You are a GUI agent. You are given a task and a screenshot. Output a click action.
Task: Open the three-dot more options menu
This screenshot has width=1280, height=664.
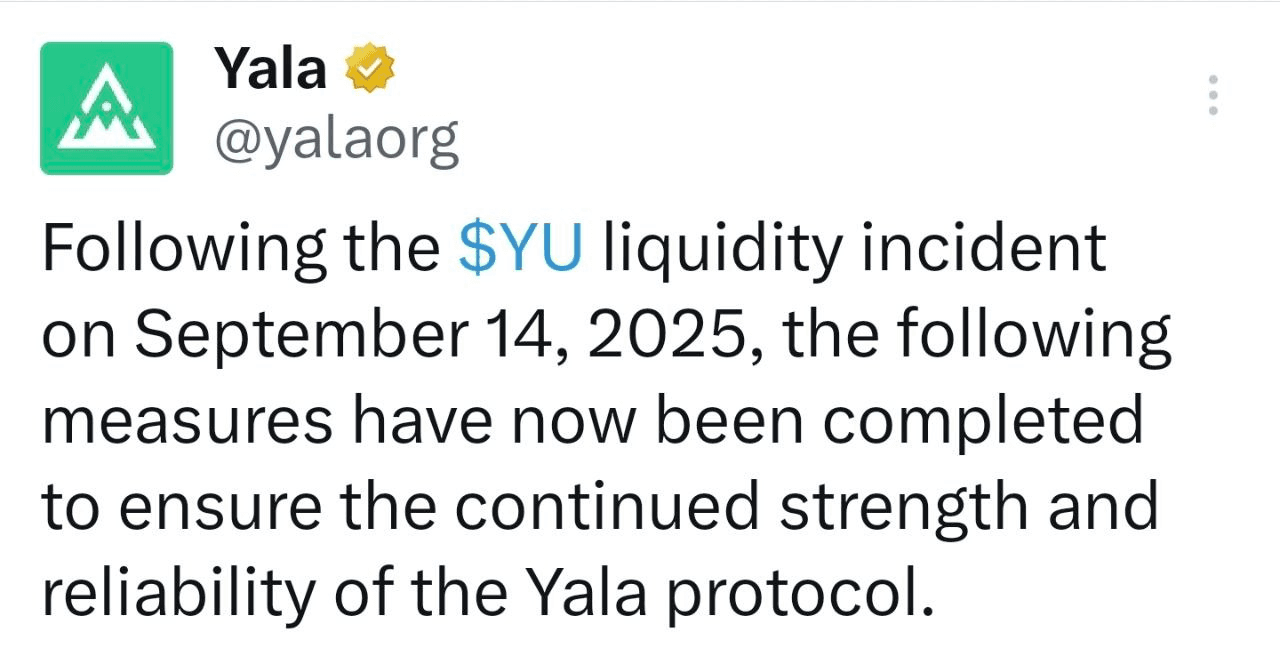(1213, 95)
